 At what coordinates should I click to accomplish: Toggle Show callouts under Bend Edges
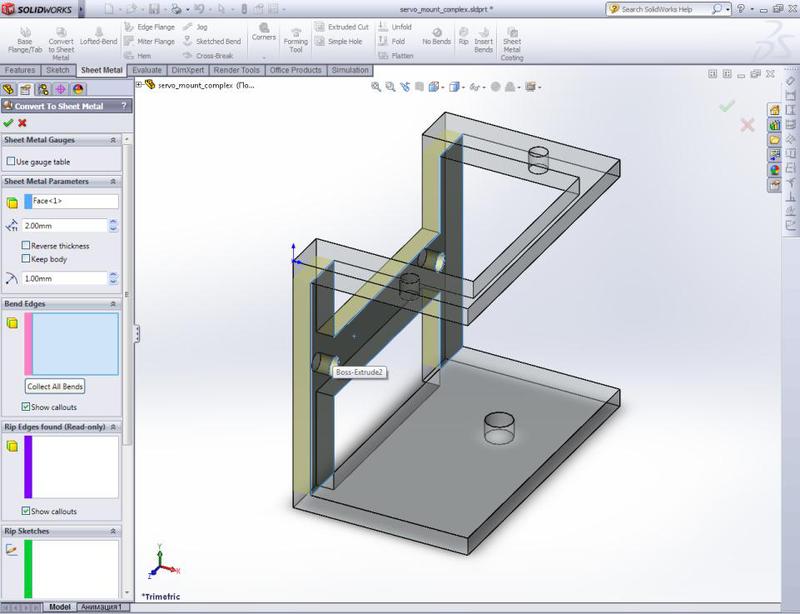tap(26, 407)
